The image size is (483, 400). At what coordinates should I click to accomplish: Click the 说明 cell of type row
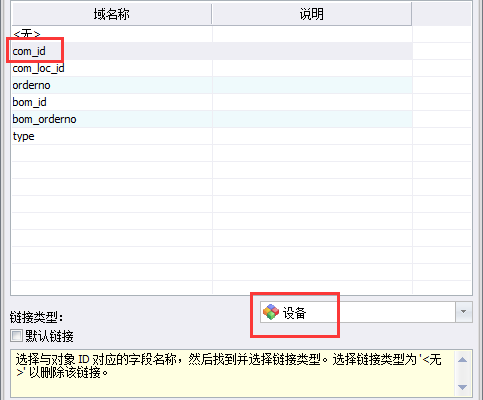coord(312,136)
